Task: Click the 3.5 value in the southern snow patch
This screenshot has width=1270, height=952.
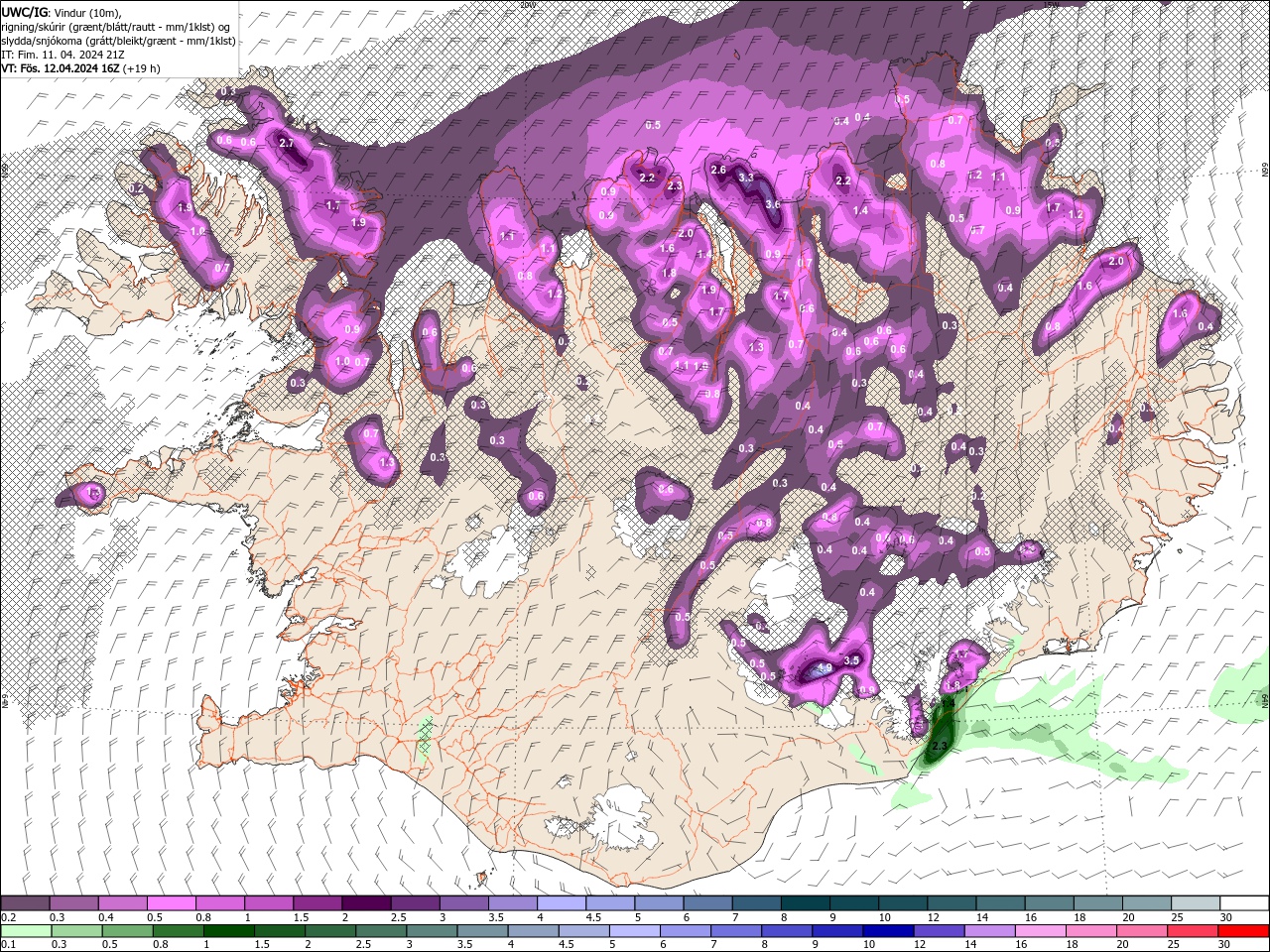Action: (850, 660)
